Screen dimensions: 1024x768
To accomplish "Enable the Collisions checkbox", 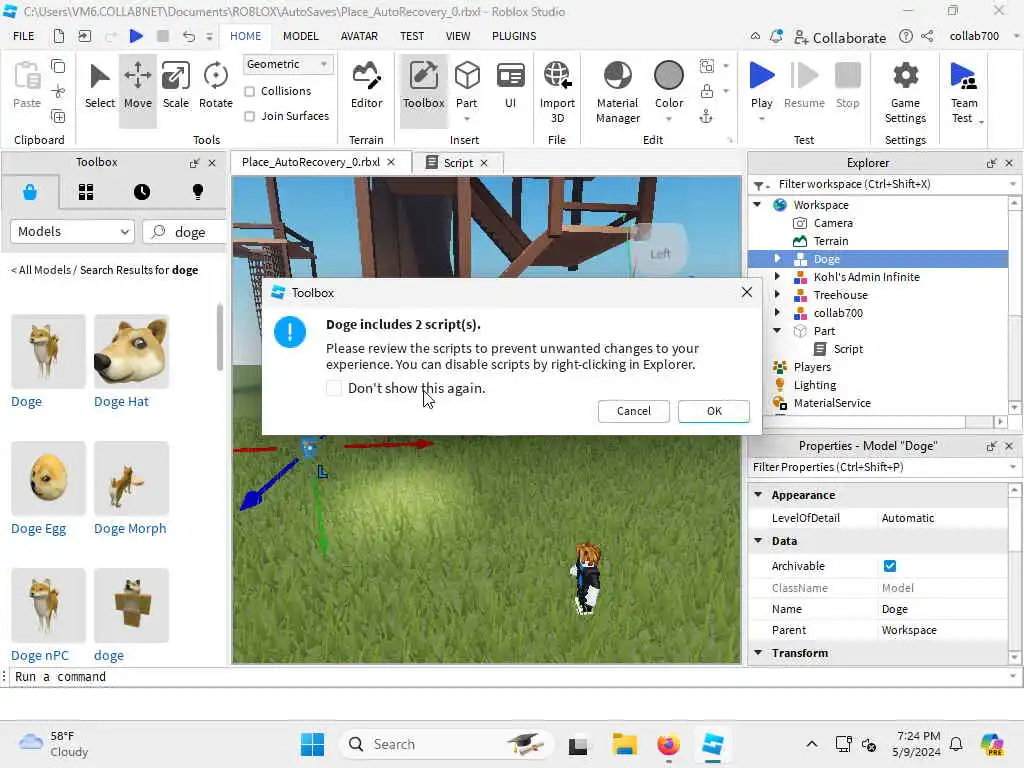I will point(249,91).
